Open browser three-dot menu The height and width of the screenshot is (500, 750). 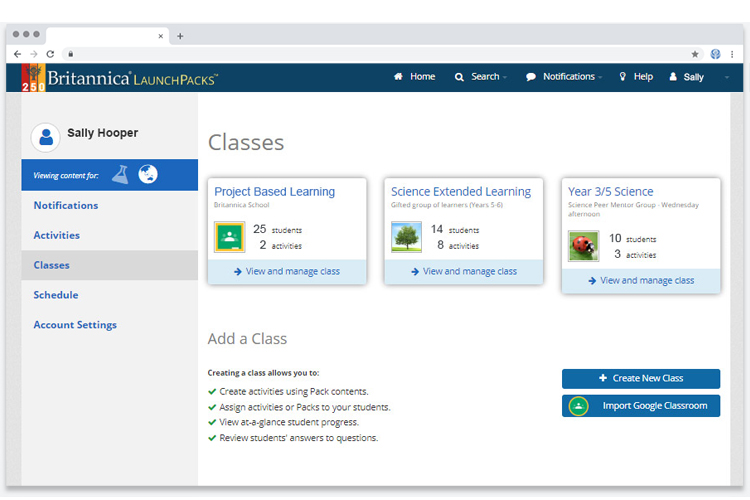click(732, 54)
